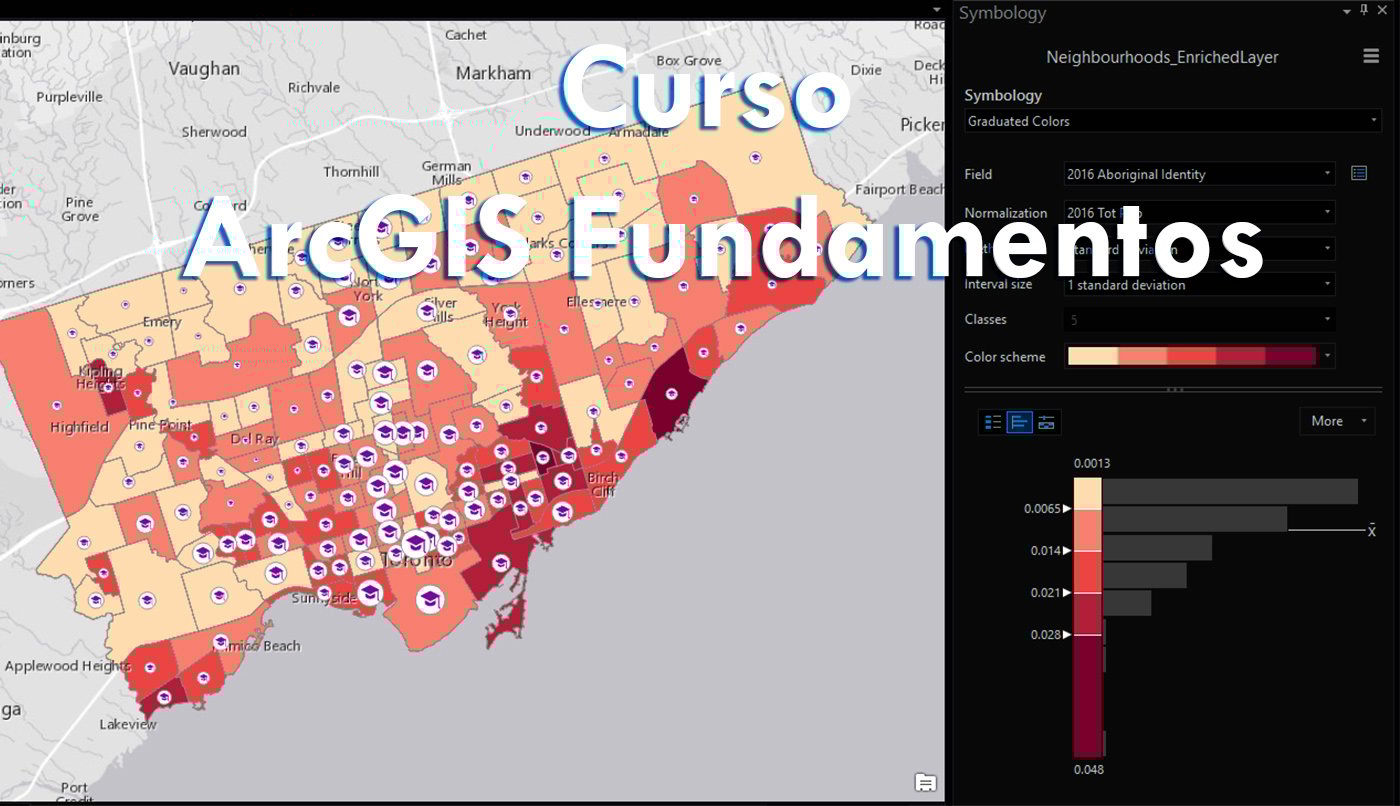Open the Scales tab icon
This screenshot has width=1400, height=806.
pos(1046,422)
